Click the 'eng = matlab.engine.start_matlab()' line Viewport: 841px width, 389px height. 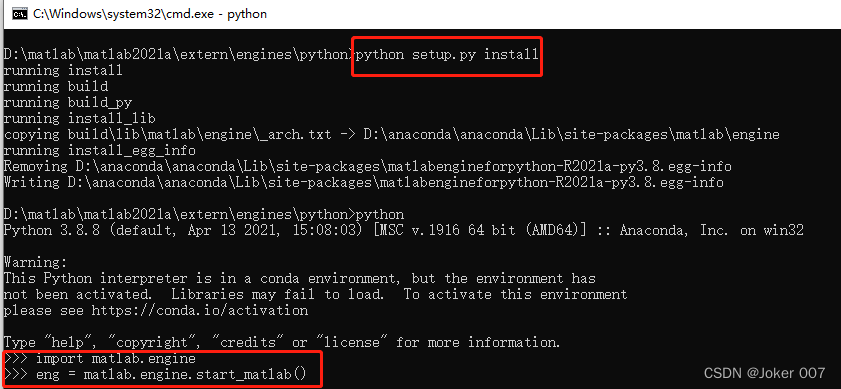click(x=155, y=374)
